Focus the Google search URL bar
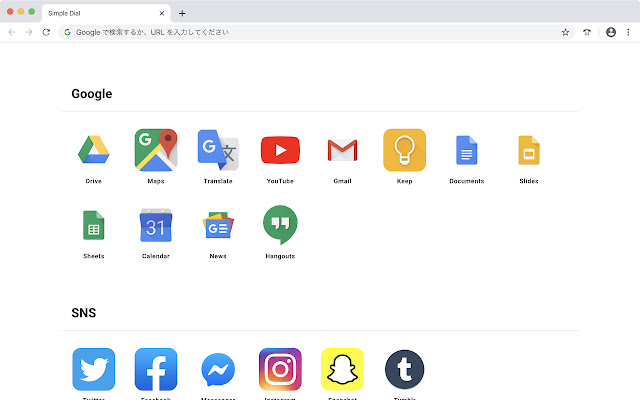The image size is (640, 400). coord(316,32)
